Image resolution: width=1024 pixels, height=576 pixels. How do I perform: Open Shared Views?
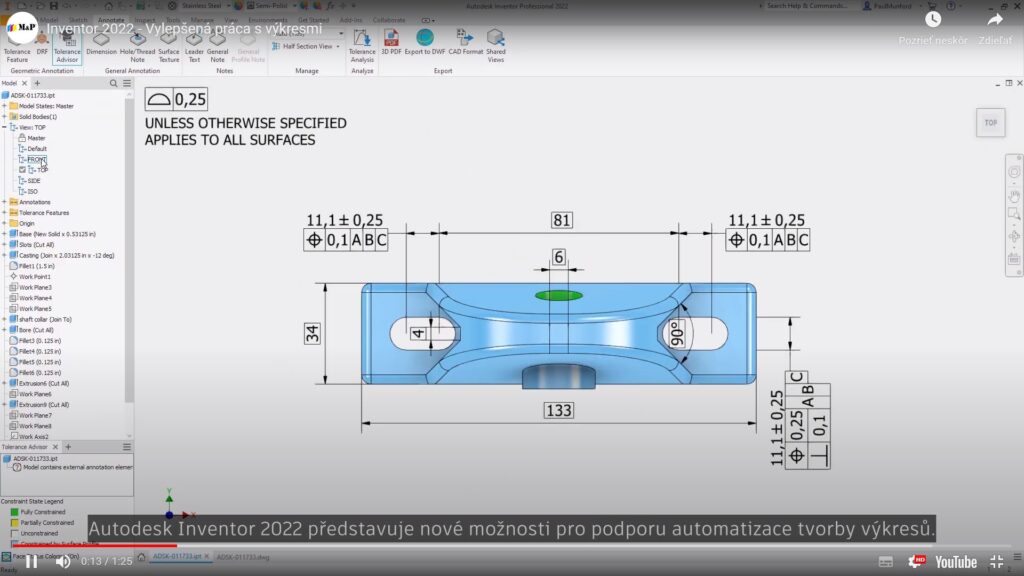[496, 47]
